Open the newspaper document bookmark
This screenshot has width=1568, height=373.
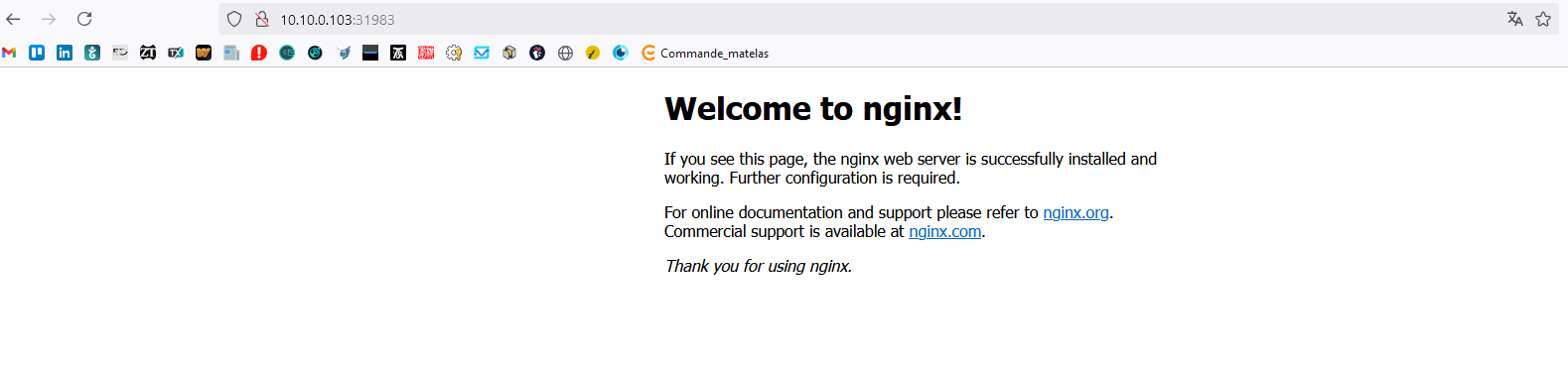tap(231, 53)
